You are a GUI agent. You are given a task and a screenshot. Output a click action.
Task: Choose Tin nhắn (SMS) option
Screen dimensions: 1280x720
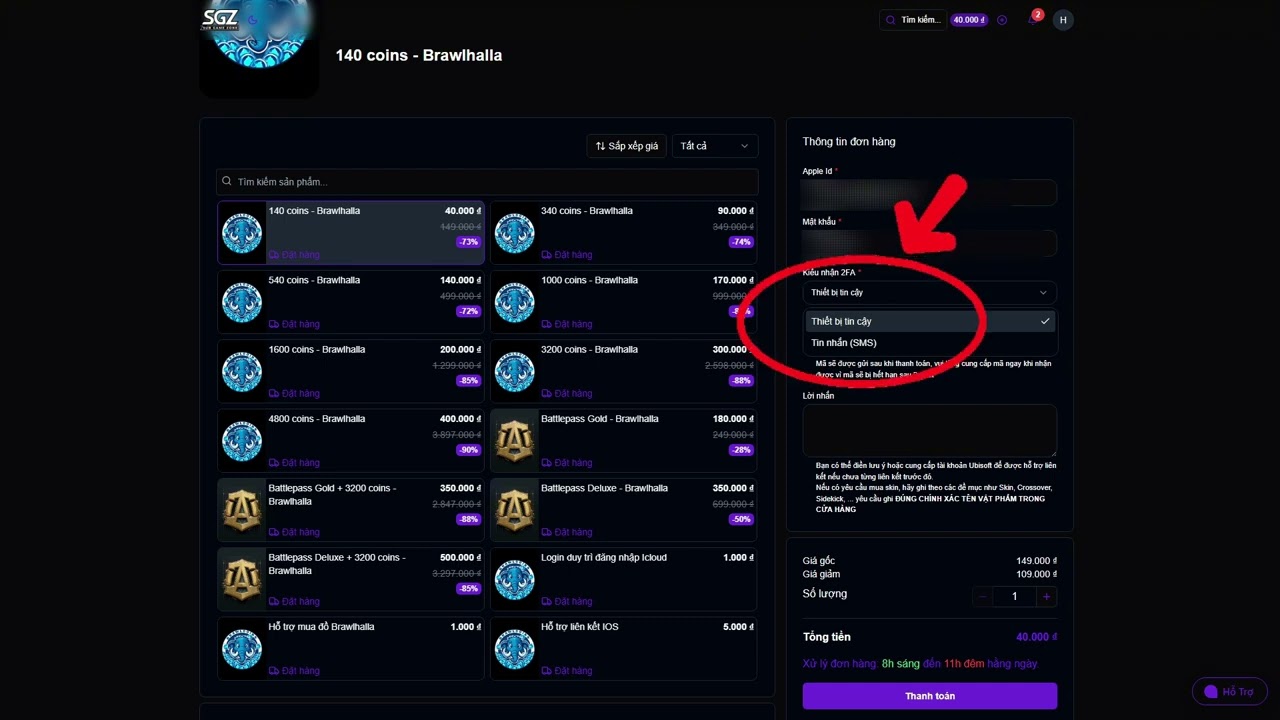929,343
